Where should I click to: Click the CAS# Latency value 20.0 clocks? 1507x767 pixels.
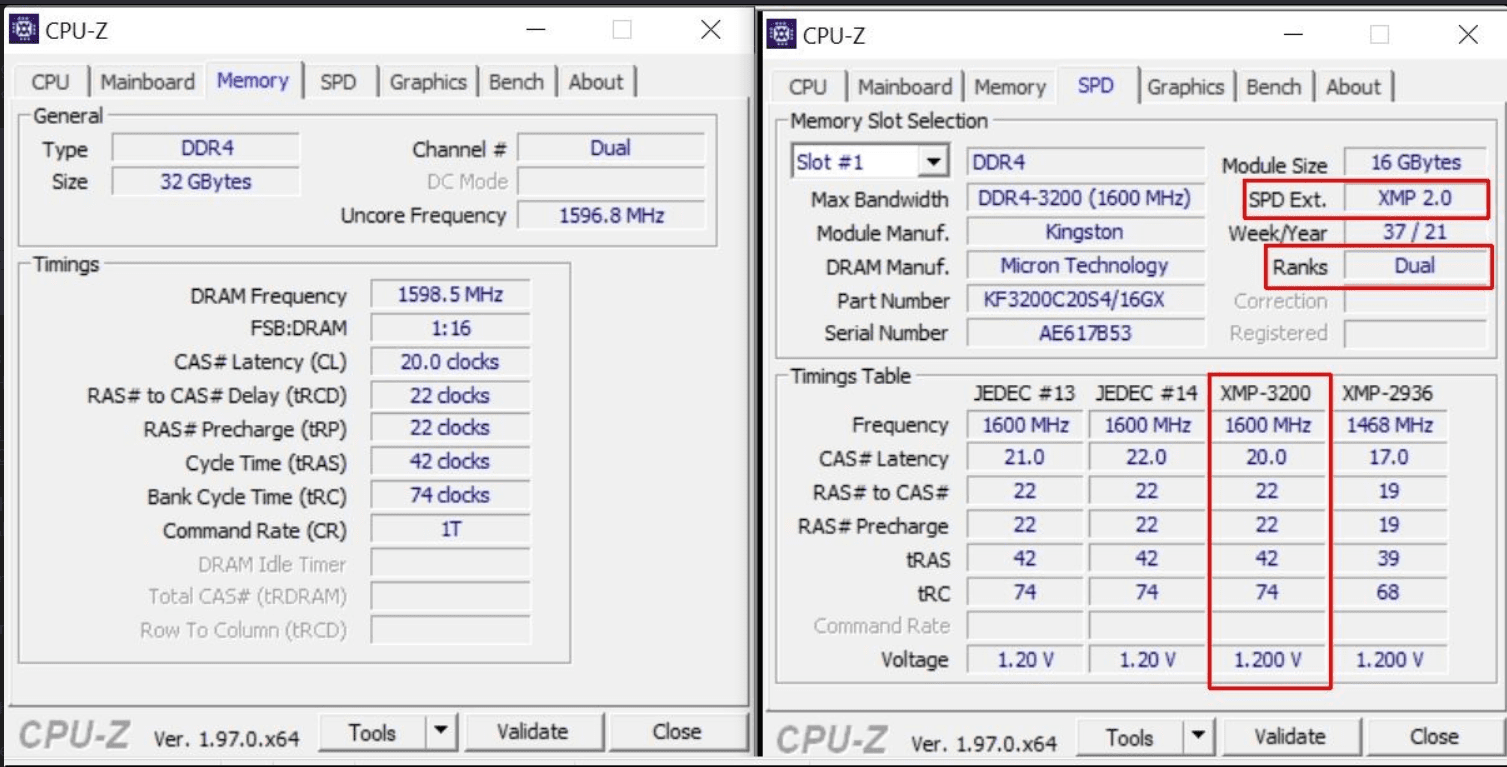[450, 362]
